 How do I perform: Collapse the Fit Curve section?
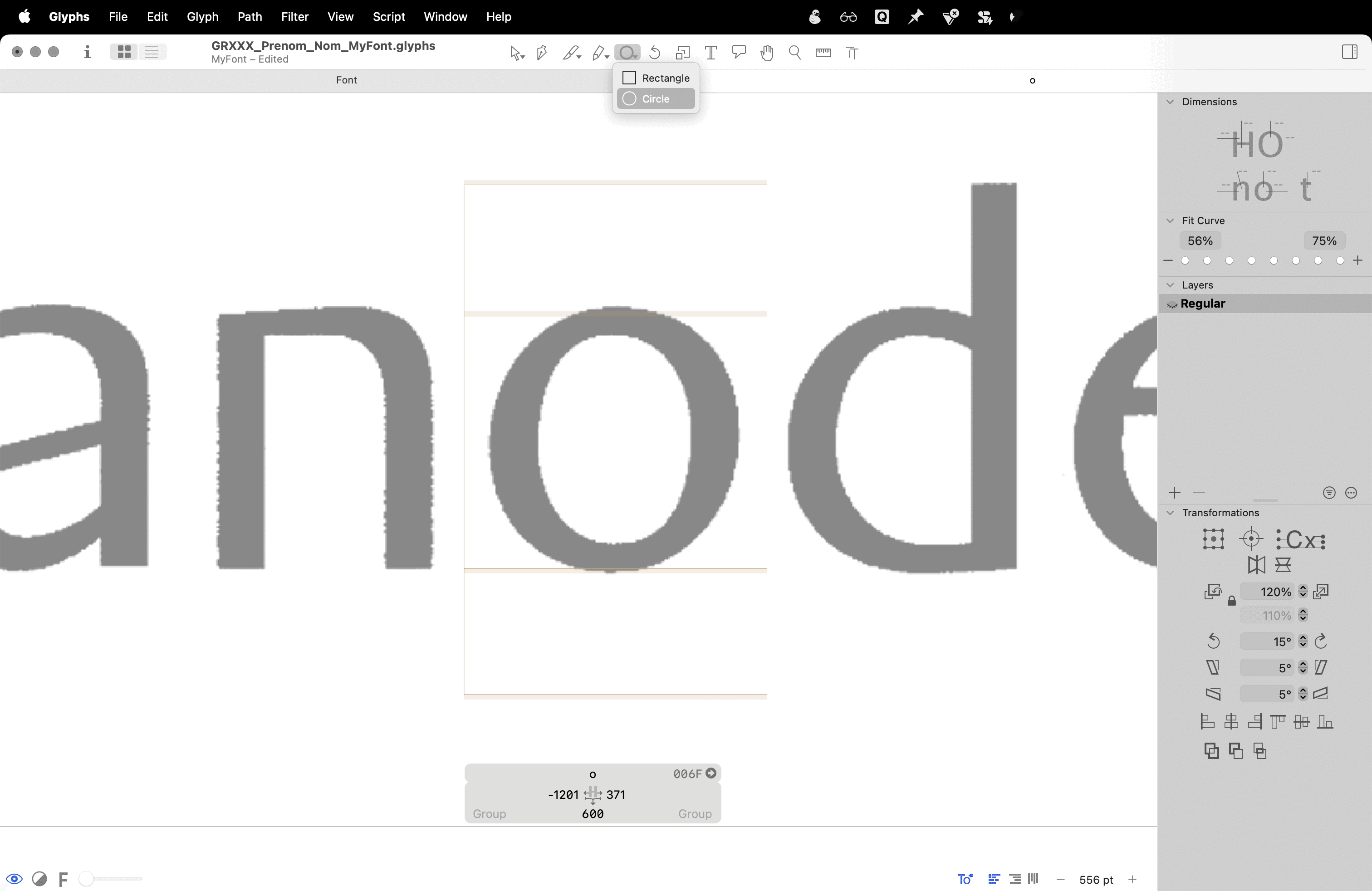click(x=1170, y=221)
